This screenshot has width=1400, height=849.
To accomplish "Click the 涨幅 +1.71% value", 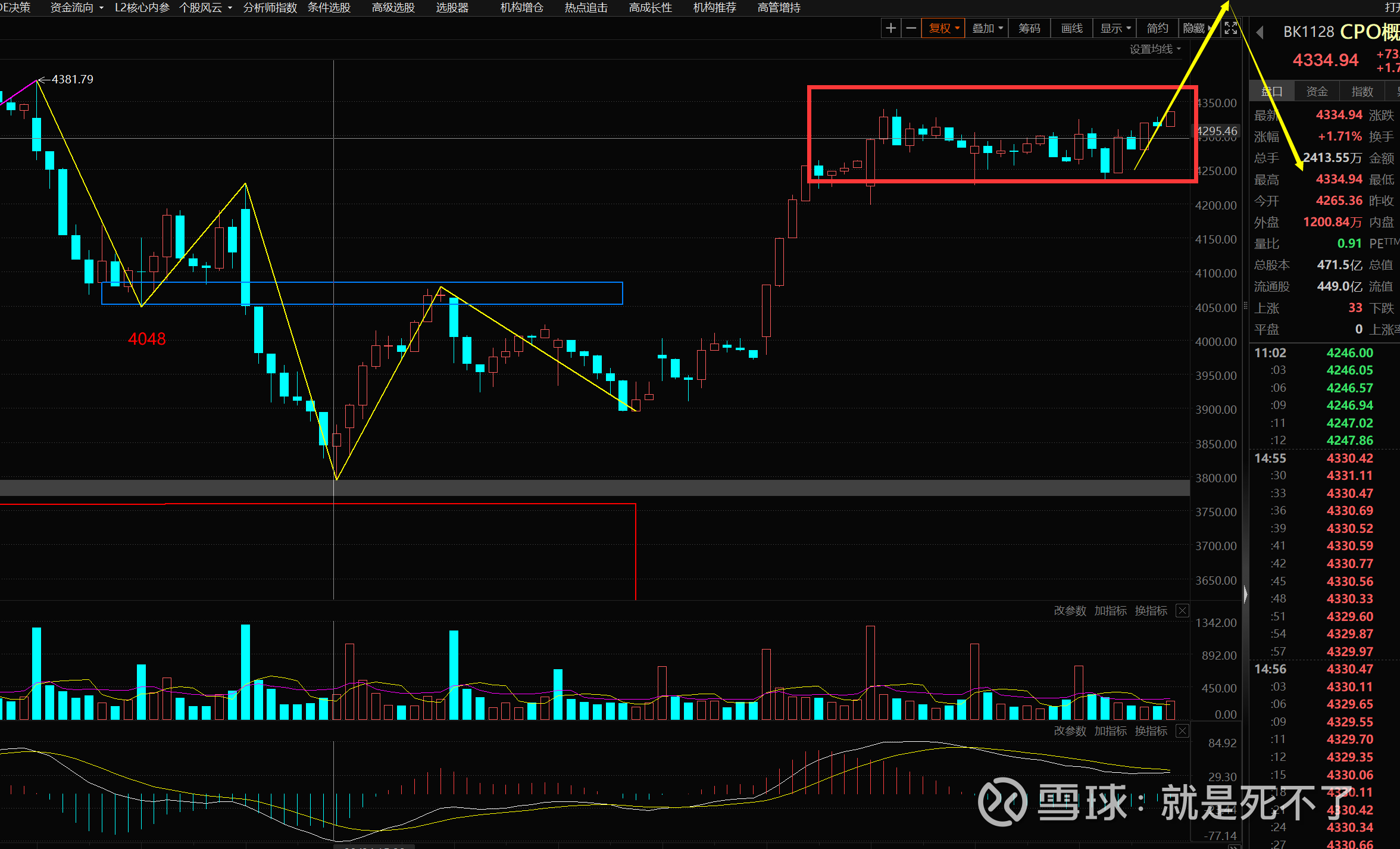I will (1340, 136).
